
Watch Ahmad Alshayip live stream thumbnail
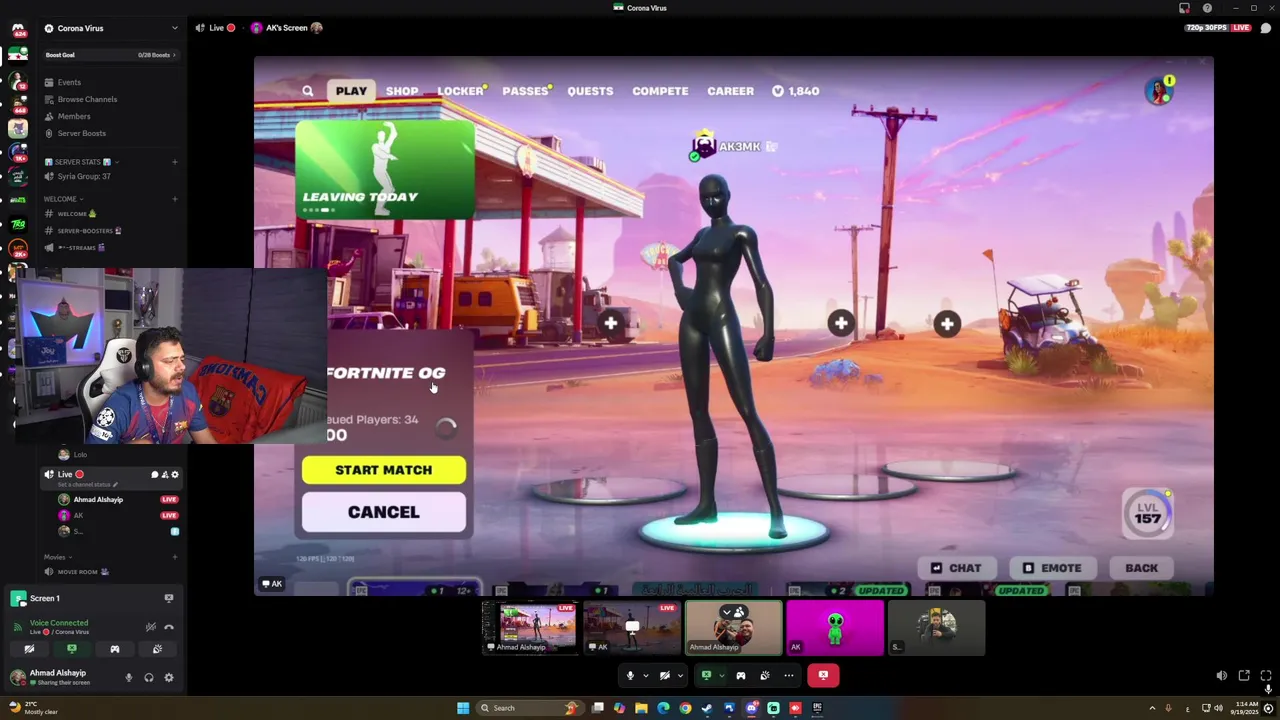(x=530, y=628)
